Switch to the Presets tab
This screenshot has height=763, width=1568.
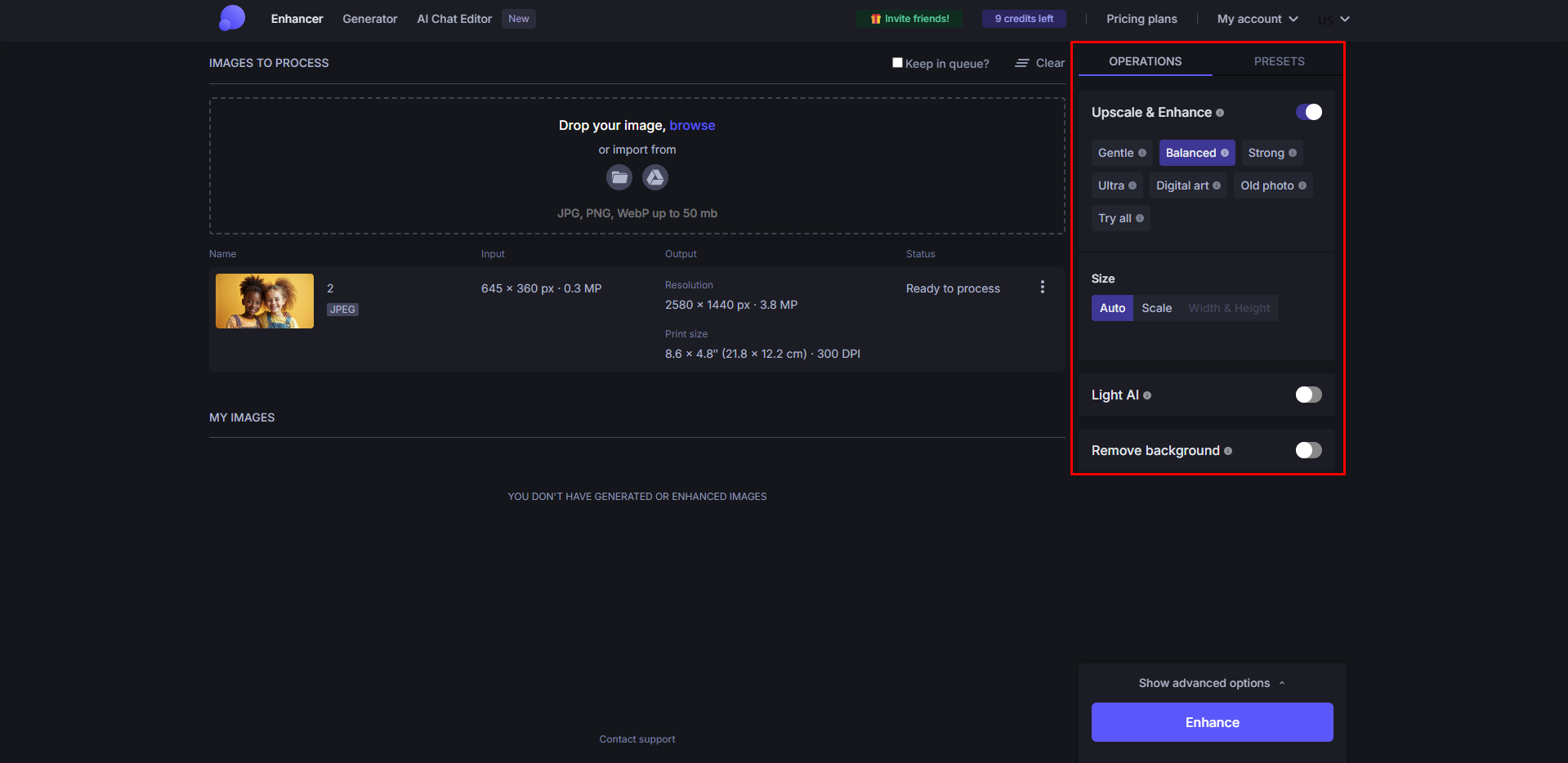pyautogui.click(x=1279, y=61)
